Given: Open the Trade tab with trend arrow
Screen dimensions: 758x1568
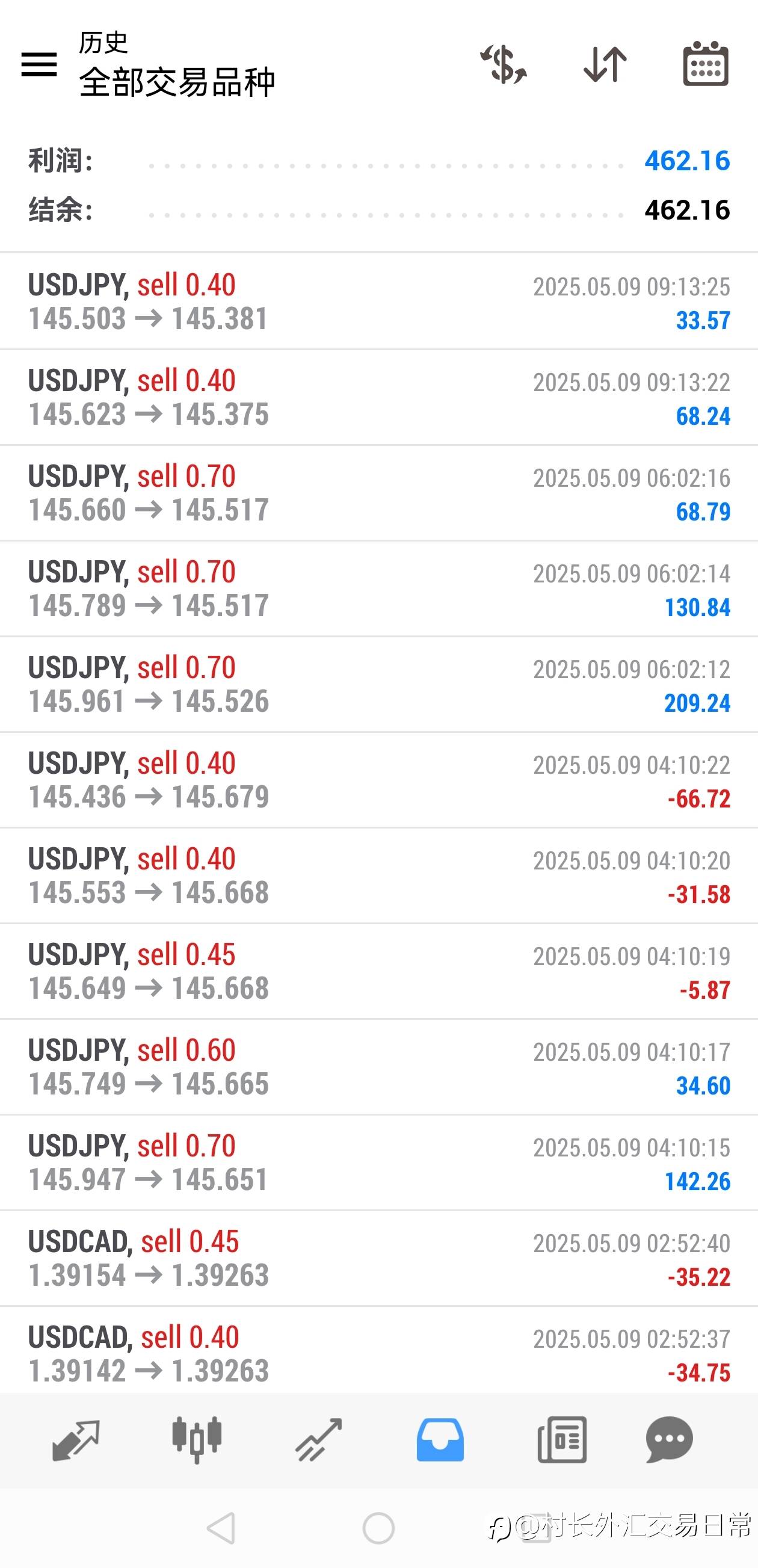Looking at the screenshot, I should tap(318, 1440).
